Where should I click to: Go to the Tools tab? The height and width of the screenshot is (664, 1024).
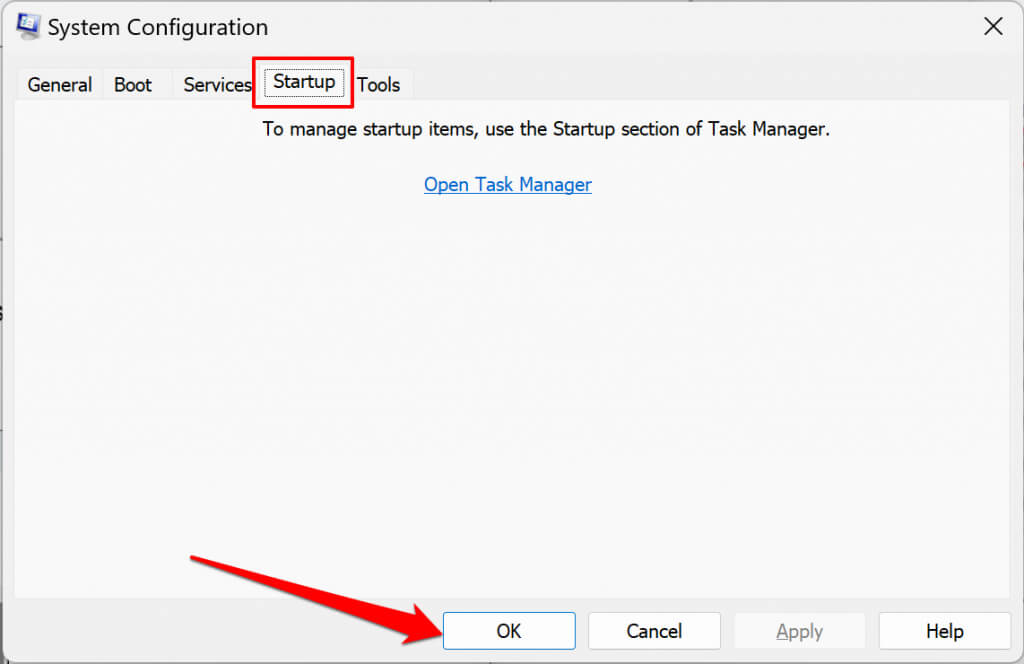379,85
